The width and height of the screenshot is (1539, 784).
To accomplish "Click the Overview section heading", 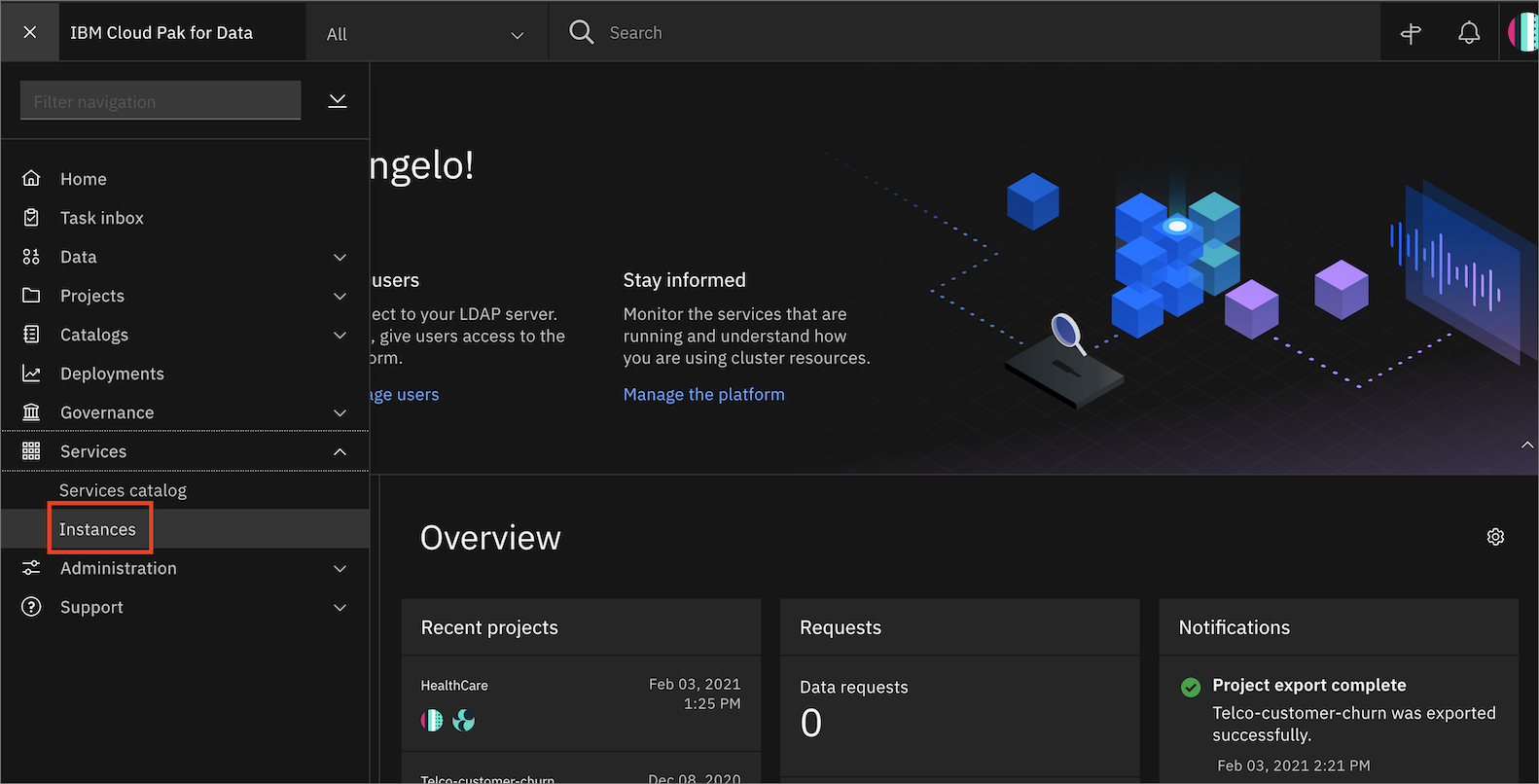I will click(490, 538).
